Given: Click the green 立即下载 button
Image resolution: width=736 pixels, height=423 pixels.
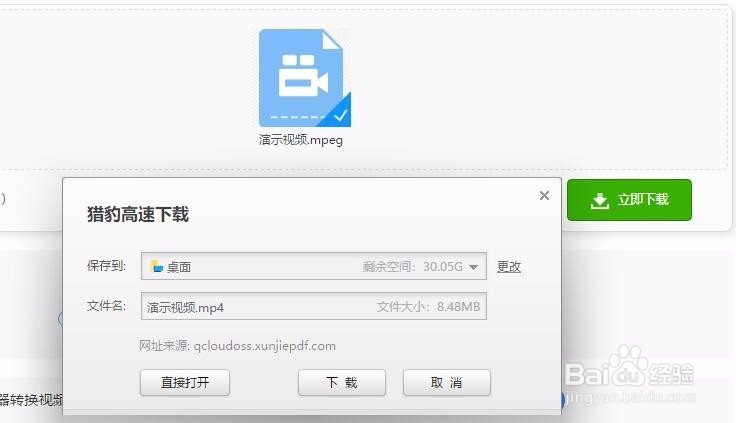Looking at the screenshot, I should [x=629, y=200].
